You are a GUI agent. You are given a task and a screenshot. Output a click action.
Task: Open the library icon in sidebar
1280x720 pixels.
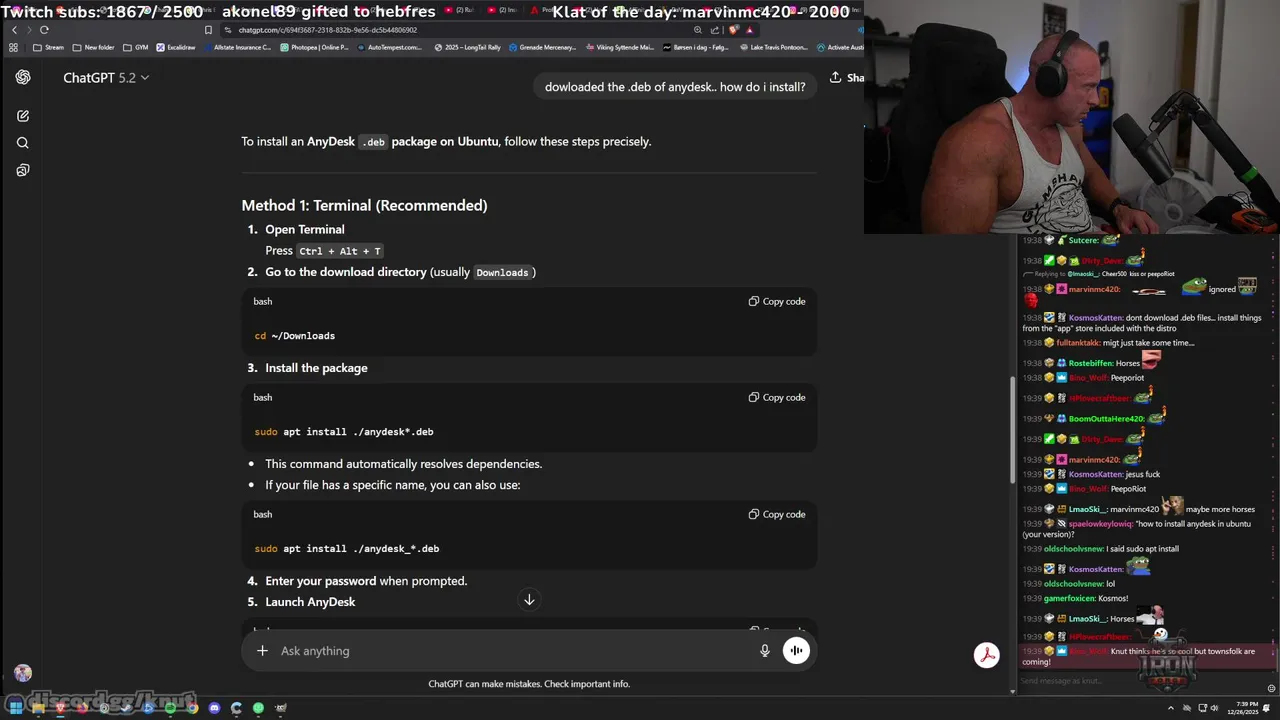click(23, 170)
